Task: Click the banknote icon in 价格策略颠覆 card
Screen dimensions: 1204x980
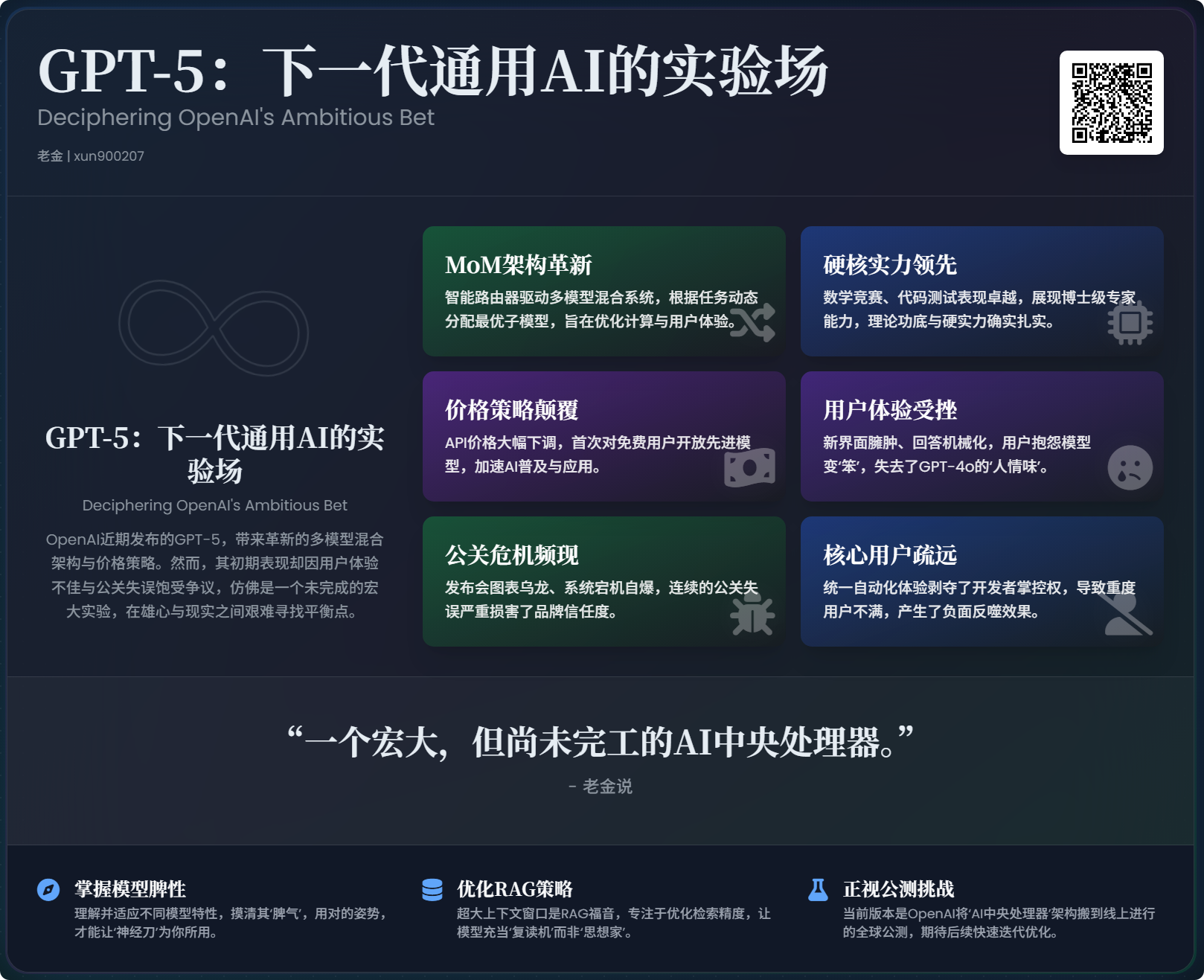Action: pos(749,467)
